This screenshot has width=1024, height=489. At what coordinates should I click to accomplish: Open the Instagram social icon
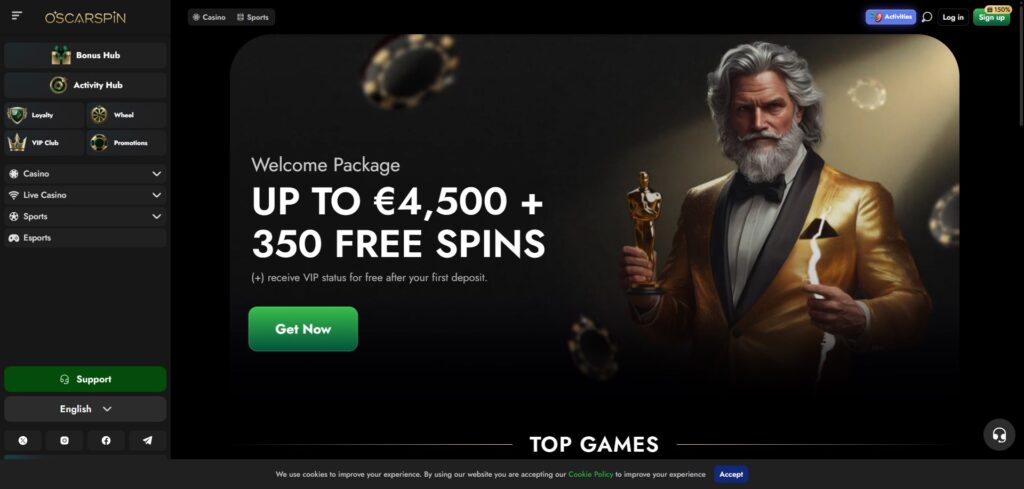point(65,441)
